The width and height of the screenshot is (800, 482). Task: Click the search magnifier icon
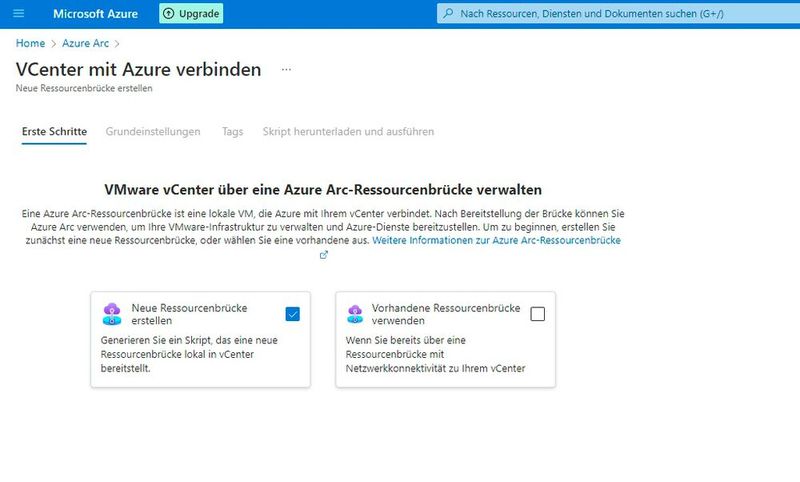tap(448, 13)
